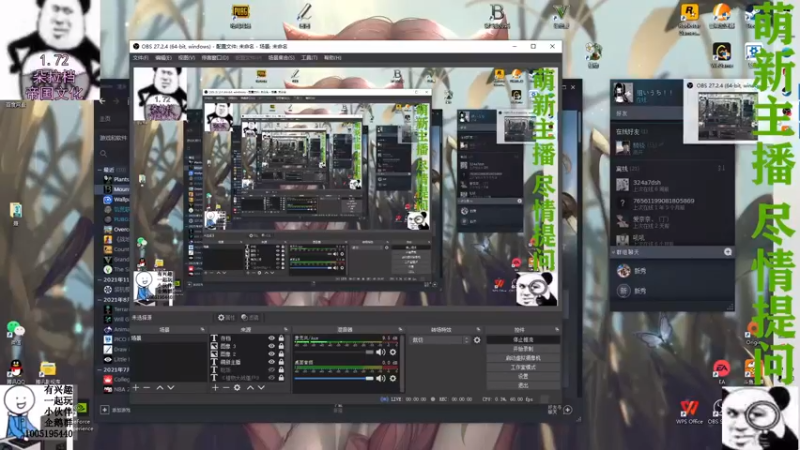Toggle visibility eye of 图像 2 source
800x450 pixels.
tap(271, 354)
